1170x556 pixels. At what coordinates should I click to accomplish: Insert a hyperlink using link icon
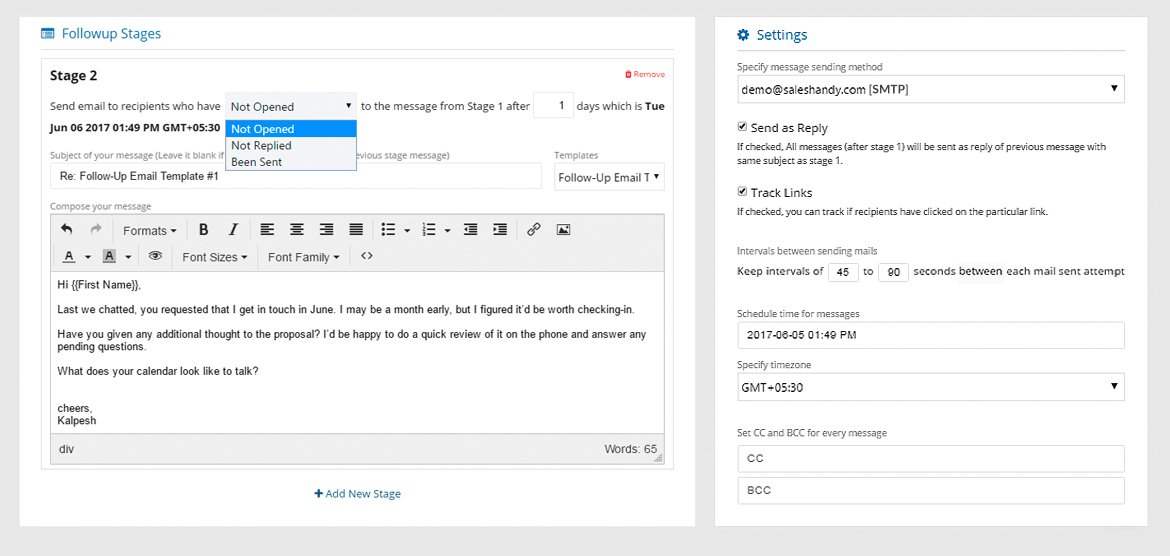coord(534,230)
